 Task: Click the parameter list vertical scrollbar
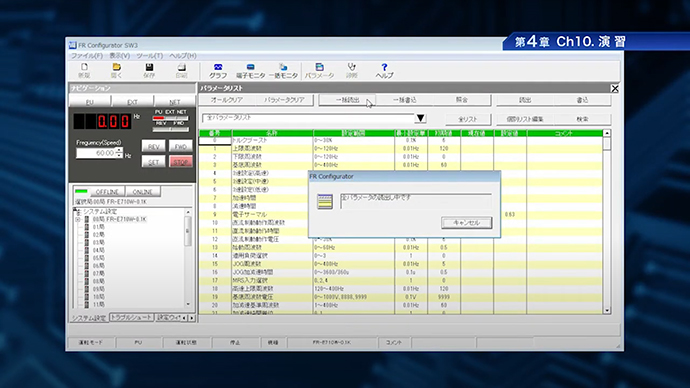[607, 222]
